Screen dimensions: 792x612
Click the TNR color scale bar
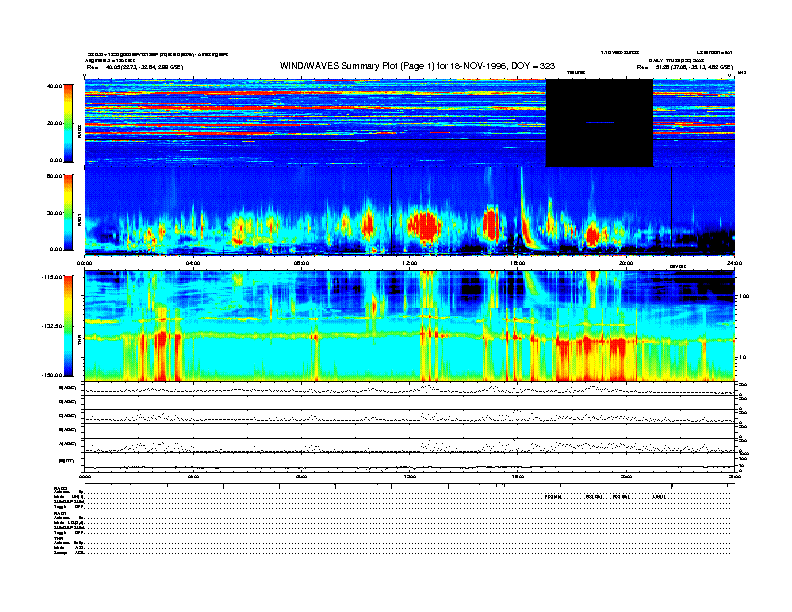68,326
